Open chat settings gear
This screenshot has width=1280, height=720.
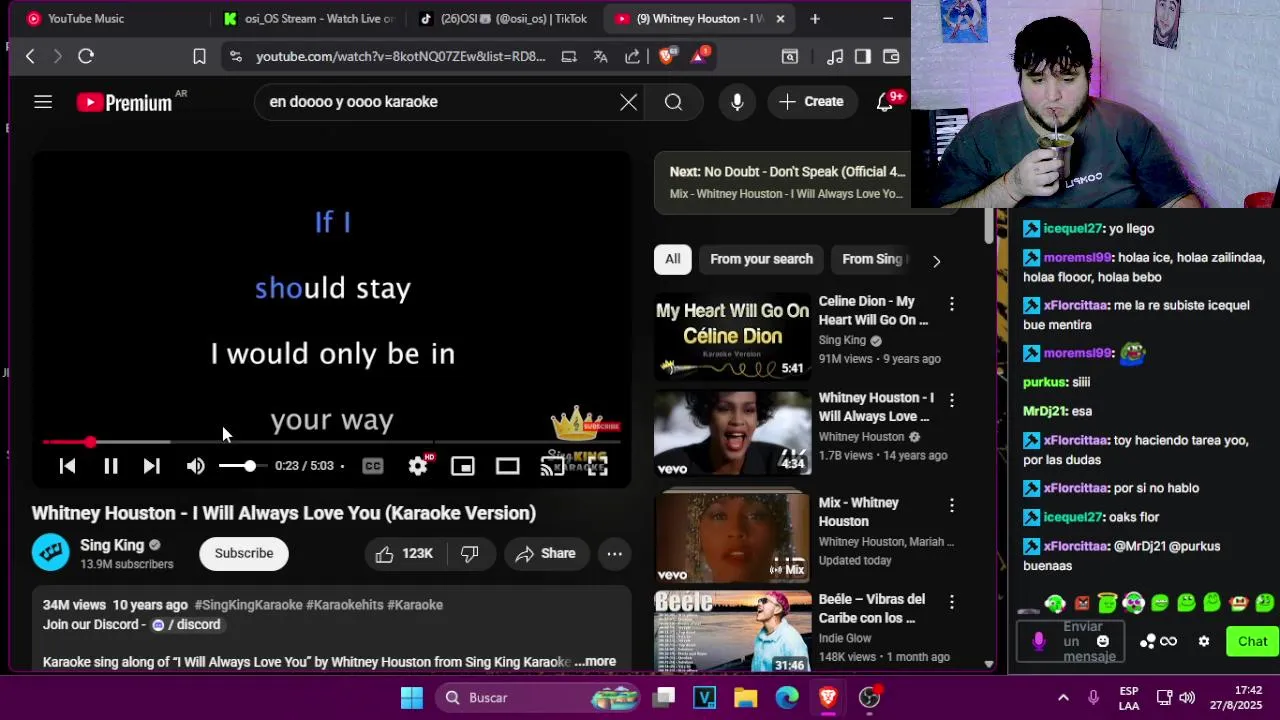coord(1204,642)
